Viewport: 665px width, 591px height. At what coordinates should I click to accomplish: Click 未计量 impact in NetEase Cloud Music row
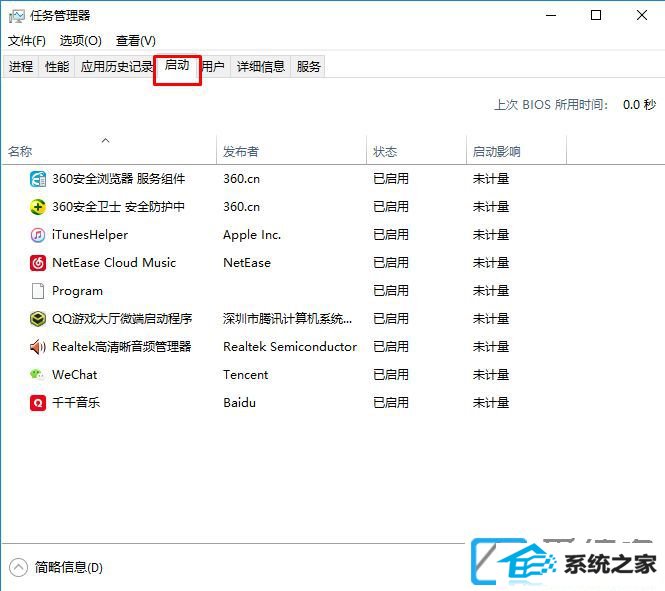[x=491, y=263]
